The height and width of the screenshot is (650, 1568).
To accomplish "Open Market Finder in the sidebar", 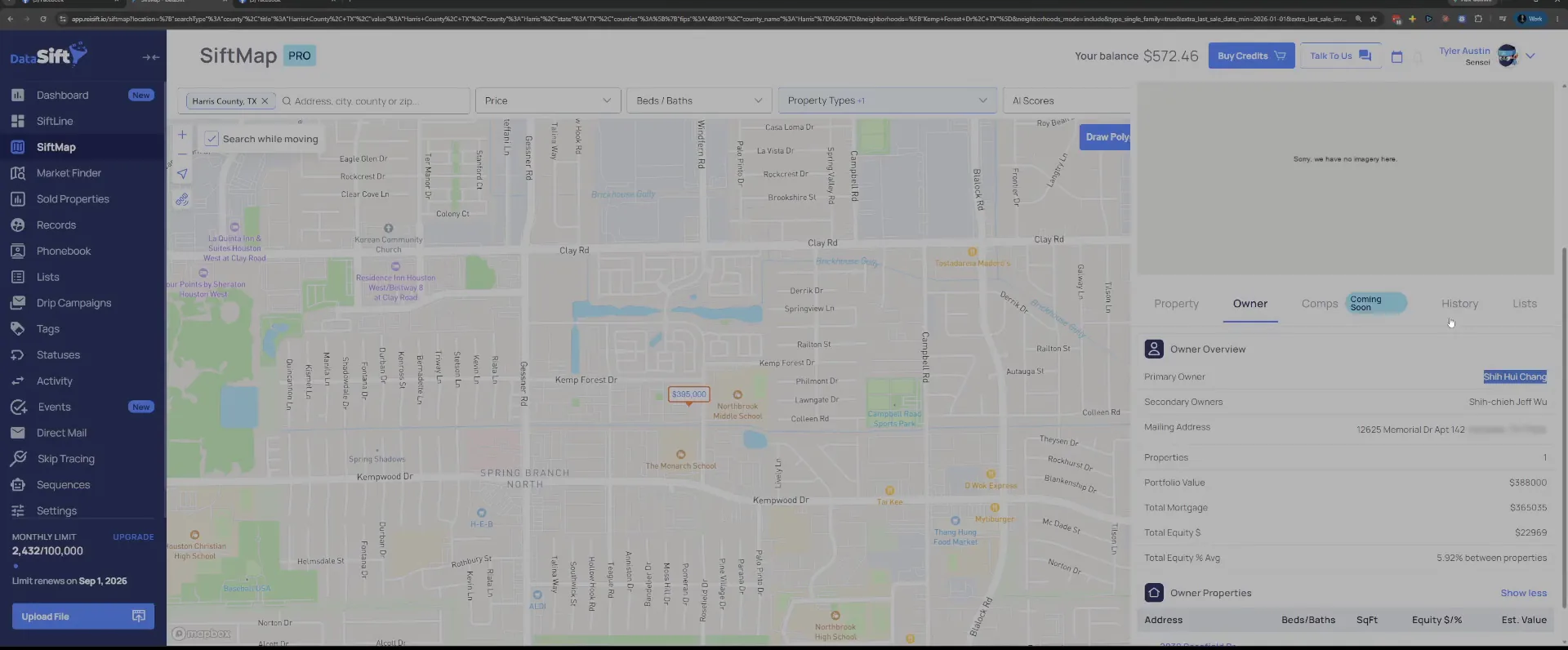I will pos(69,173).
